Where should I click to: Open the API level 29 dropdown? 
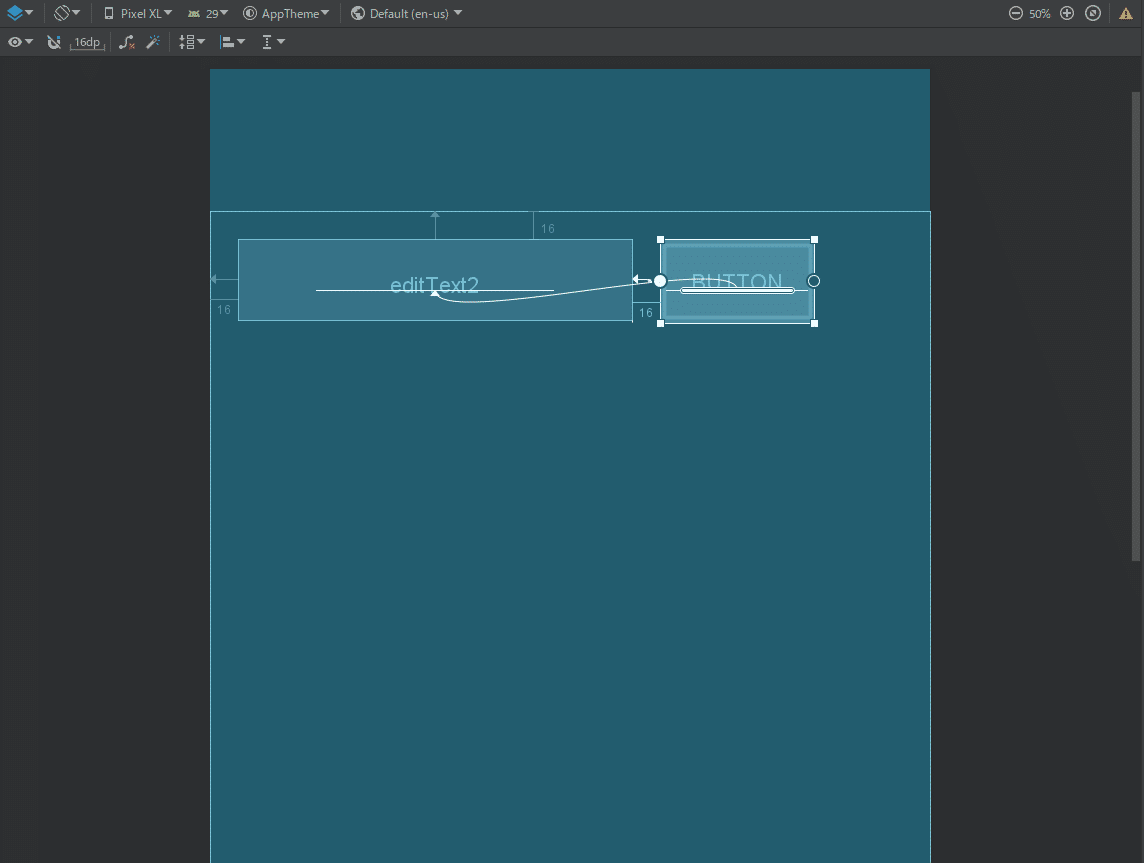tap(208, 13)
